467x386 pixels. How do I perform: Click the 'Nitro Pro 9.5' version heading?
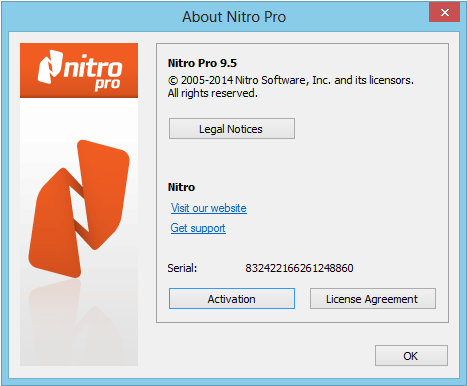[x=202, y=63]
